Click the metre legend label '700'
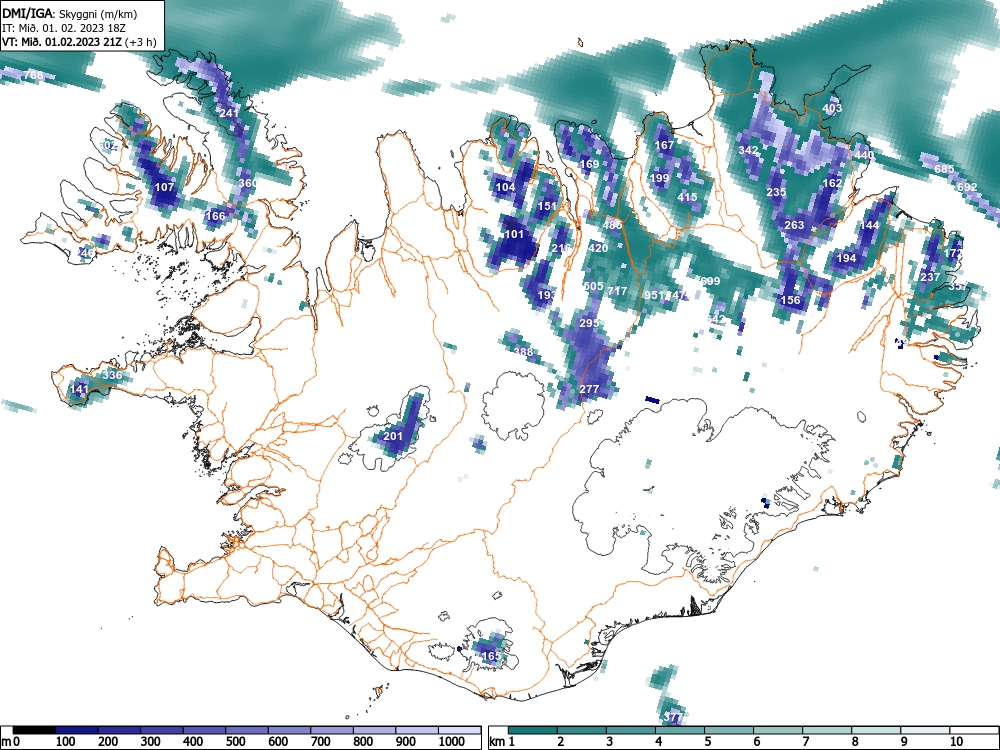Screen dimensions: 1000x750 pyautogui.click(x=320, y=742)
